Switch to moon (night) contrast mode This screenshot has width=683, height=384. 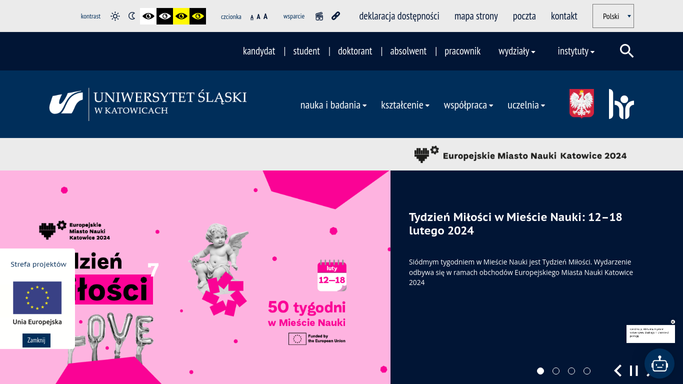tap(132, 16)
